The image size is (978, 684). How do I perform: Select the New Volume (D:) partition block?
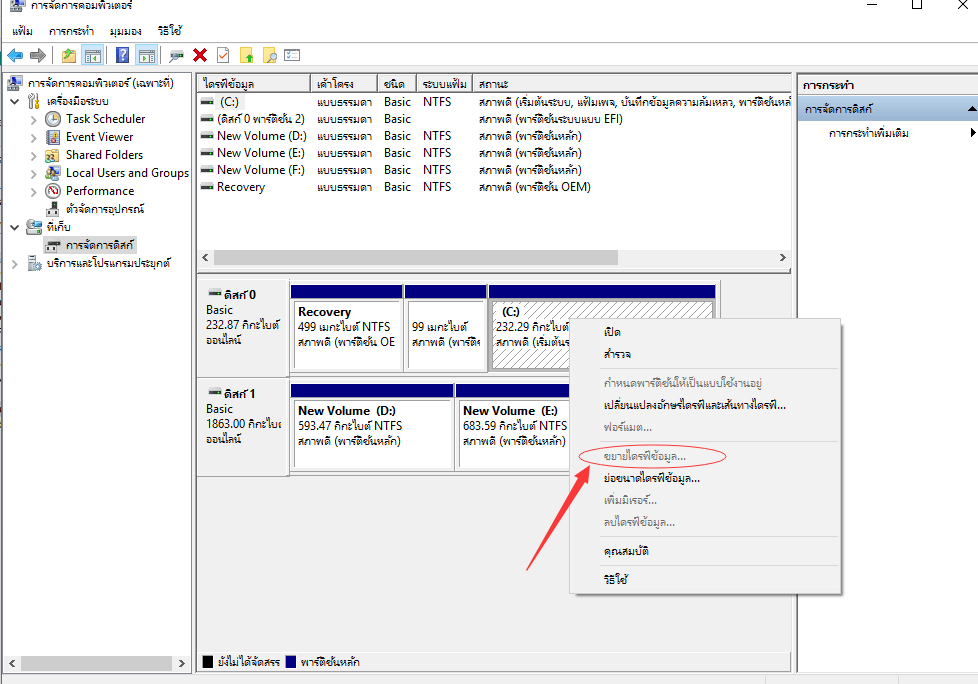370,430
